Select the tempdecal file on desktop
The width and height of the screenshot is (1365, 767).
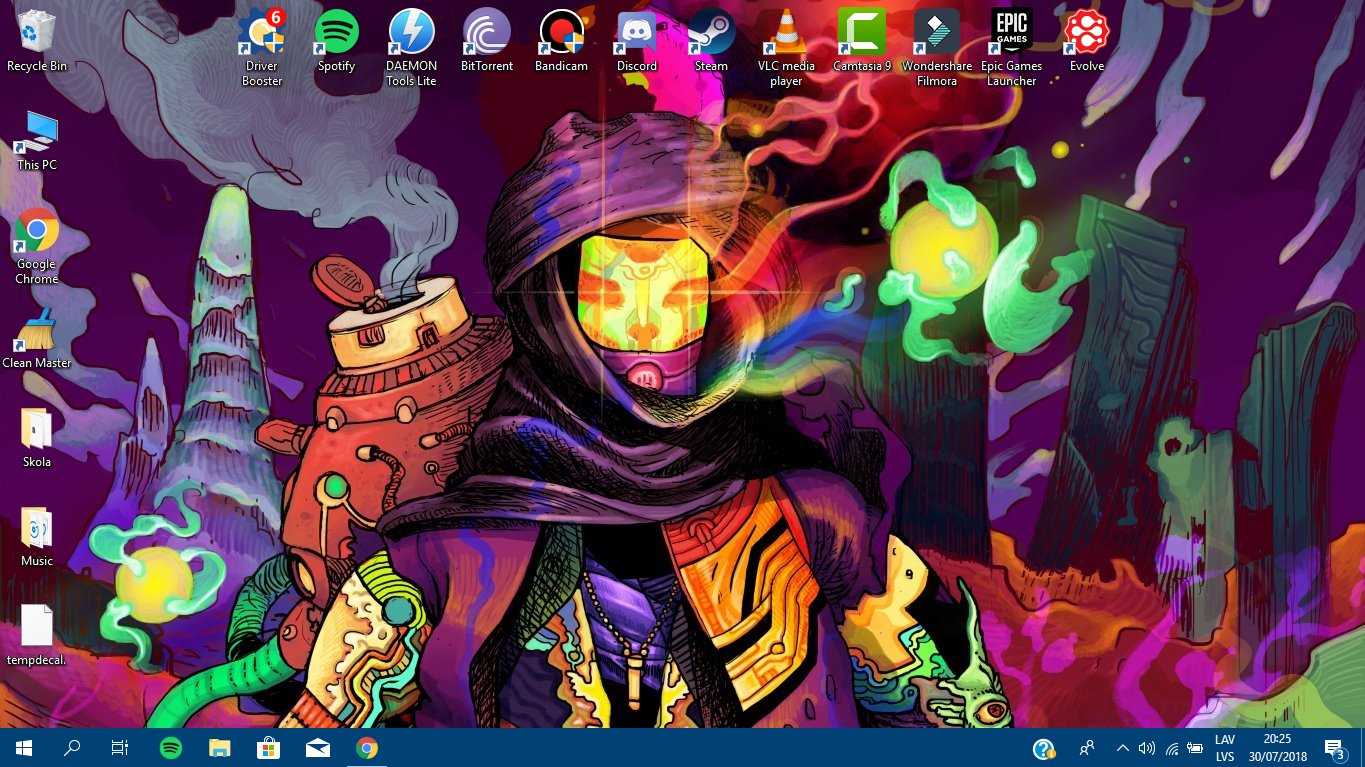coord(37,635)
